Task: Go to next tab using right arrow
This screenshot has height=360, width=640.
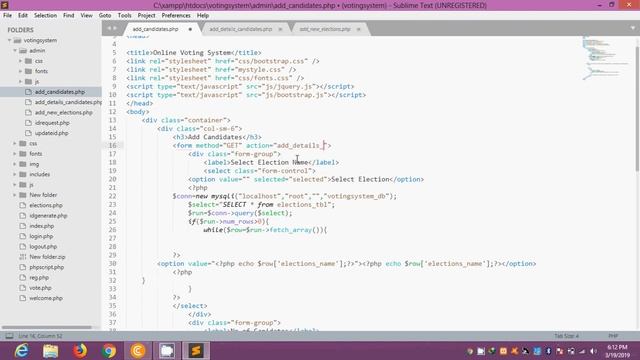Action: (x=115, y=29)
